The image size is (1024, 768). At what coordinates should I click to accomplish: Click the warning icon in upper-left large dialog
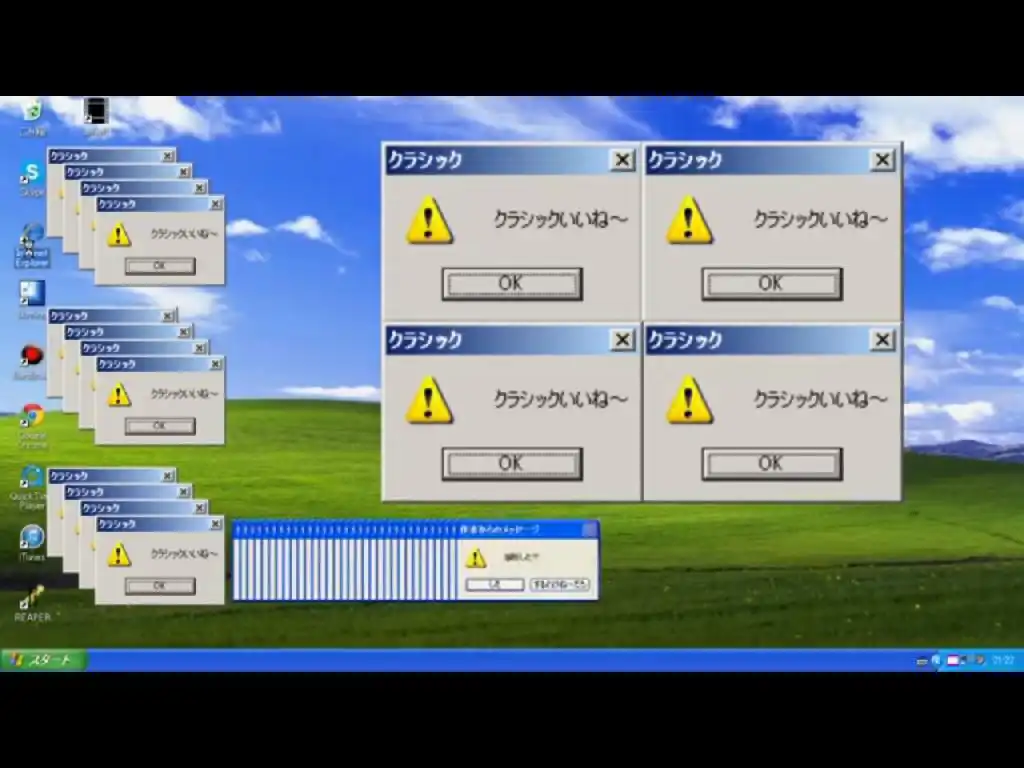(428, 220)
